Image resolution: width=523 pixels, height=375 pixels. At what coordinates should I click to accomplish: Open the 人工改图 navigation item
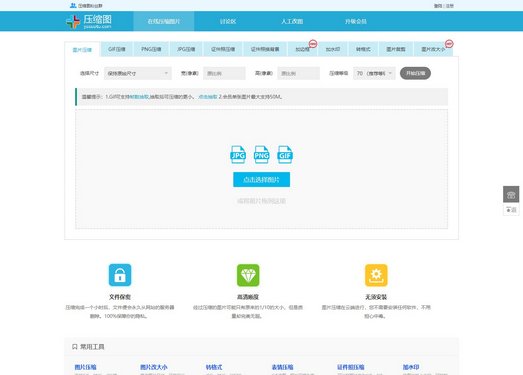click(x=292, y=21)
